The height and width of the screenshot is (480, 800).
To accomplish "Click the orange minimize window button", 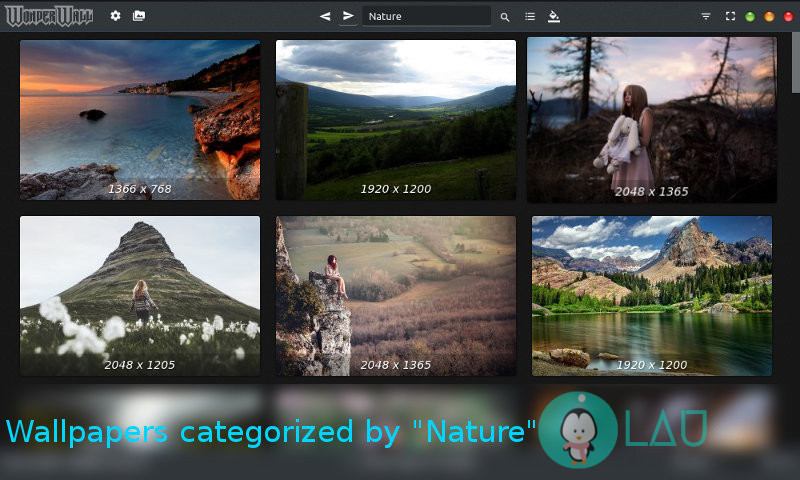I will point(769,17).
